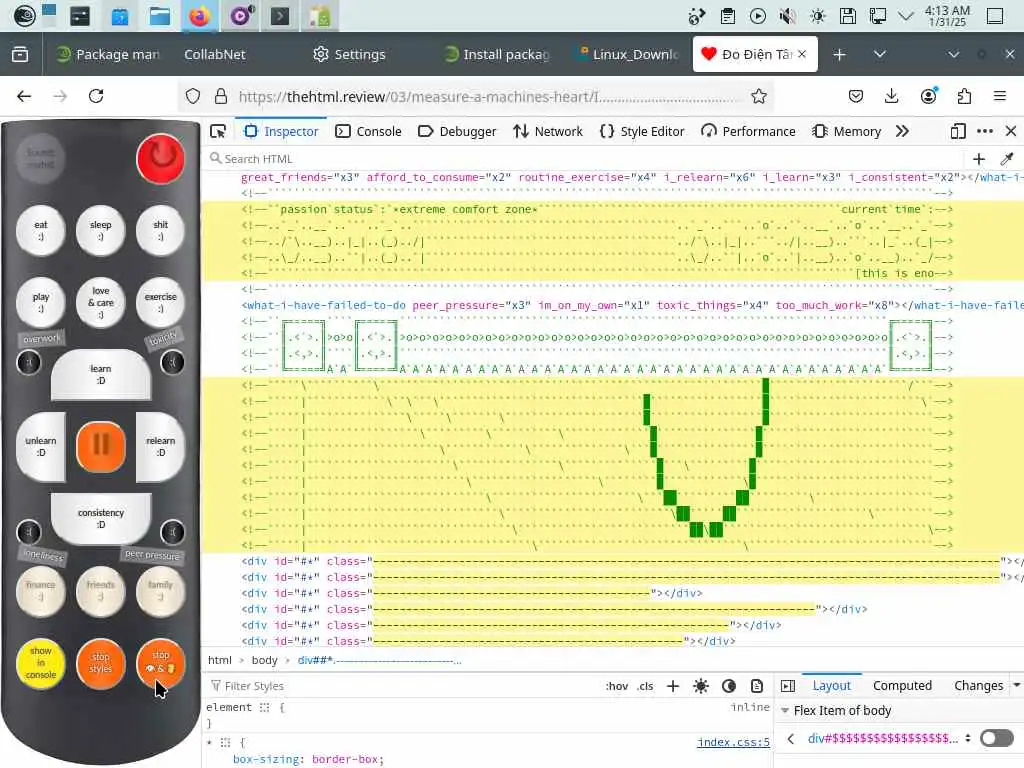The image size is (1024, 768).
Task: Open the Firefox downloads panel
Action: [891, 97]
